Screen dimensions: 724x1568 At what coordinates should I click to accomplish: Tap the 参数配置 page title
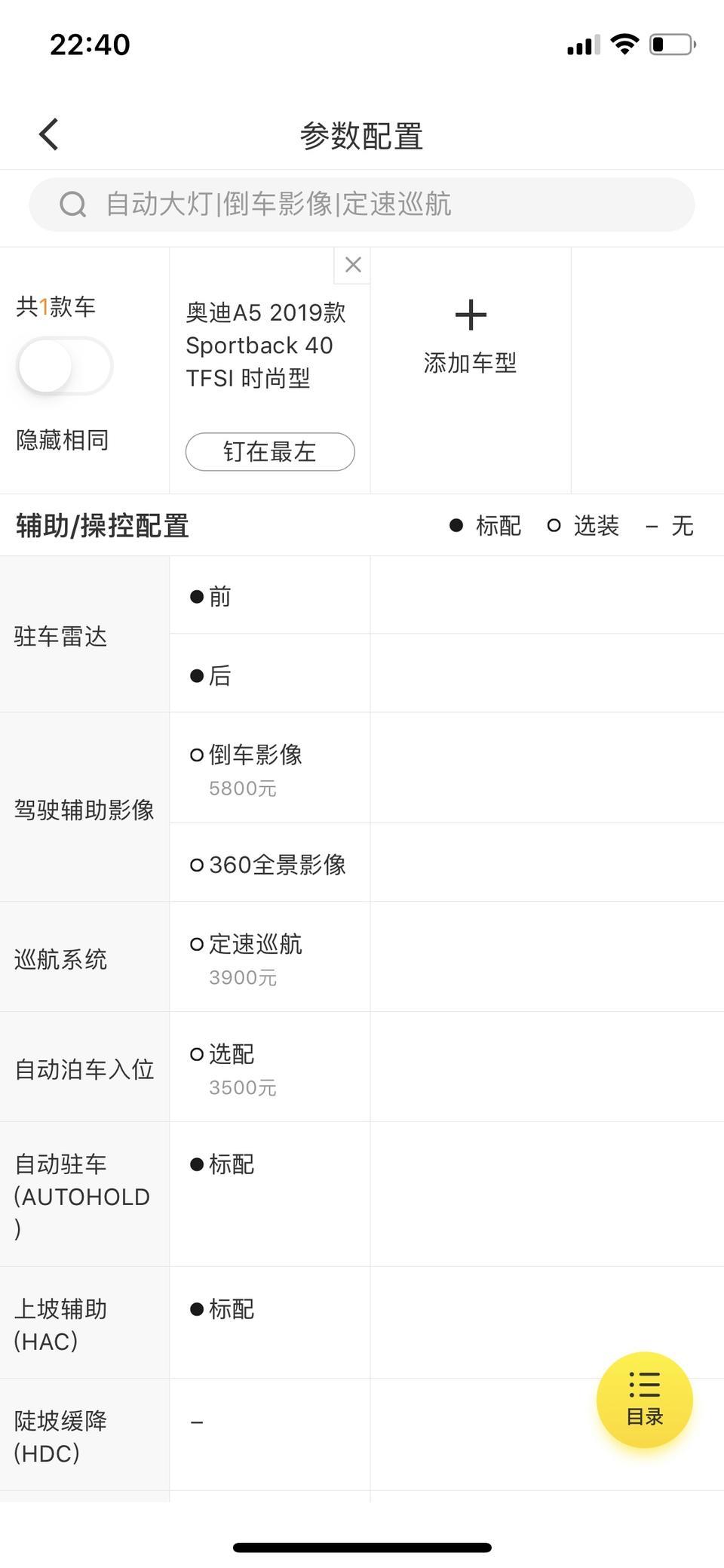coord(361,136)
